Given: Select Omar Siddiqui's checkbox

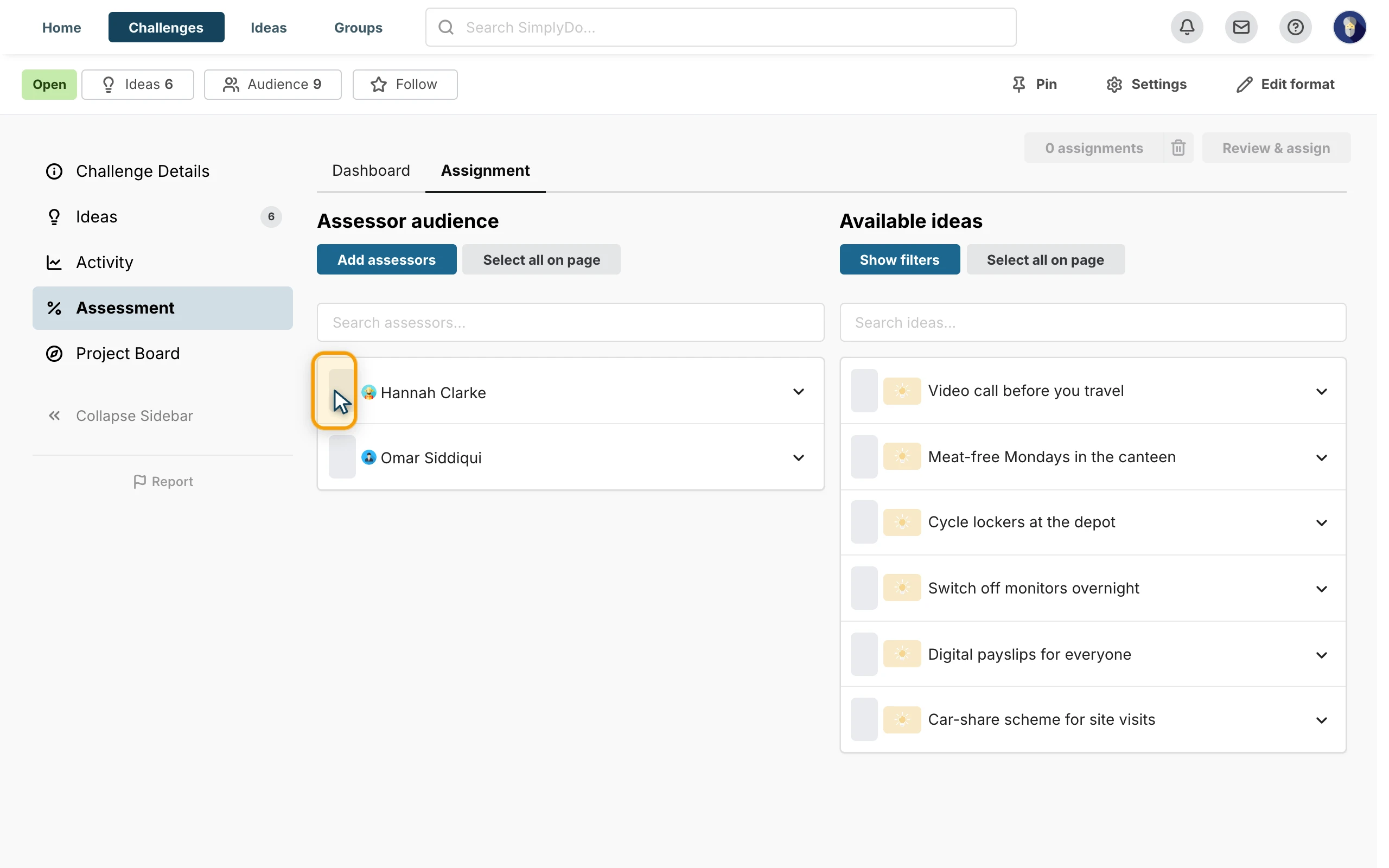Looking at the screenshot, I should coord(342,457).
